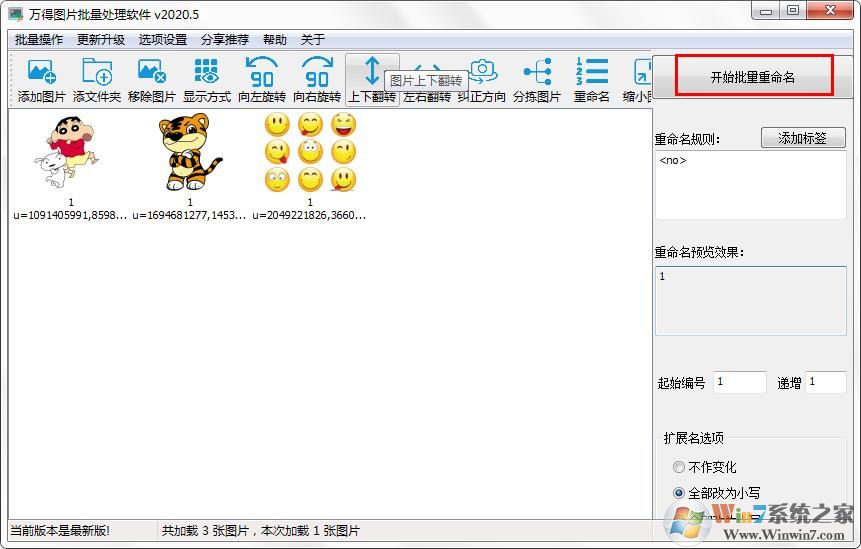
Task: Close the application window
Action: pos(830,11)
